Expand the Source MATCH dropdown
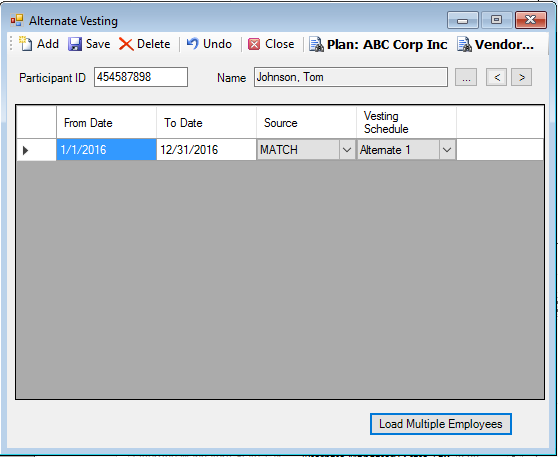The image size is (558, 457). click(347, 150)
